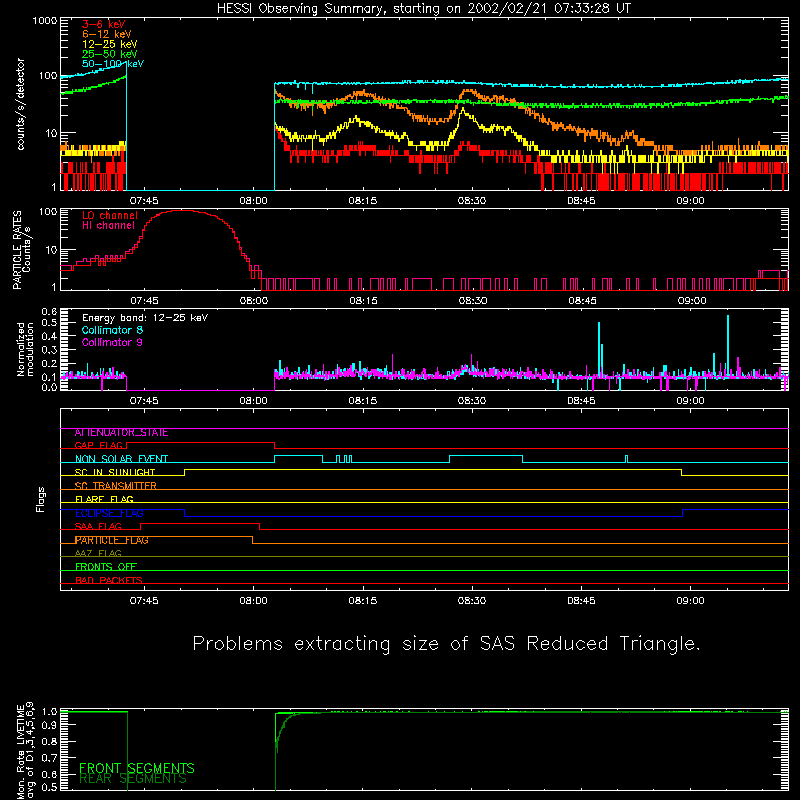Select the orange 6-12 keV legend label
Screen dimensions: 800x800
107,34
